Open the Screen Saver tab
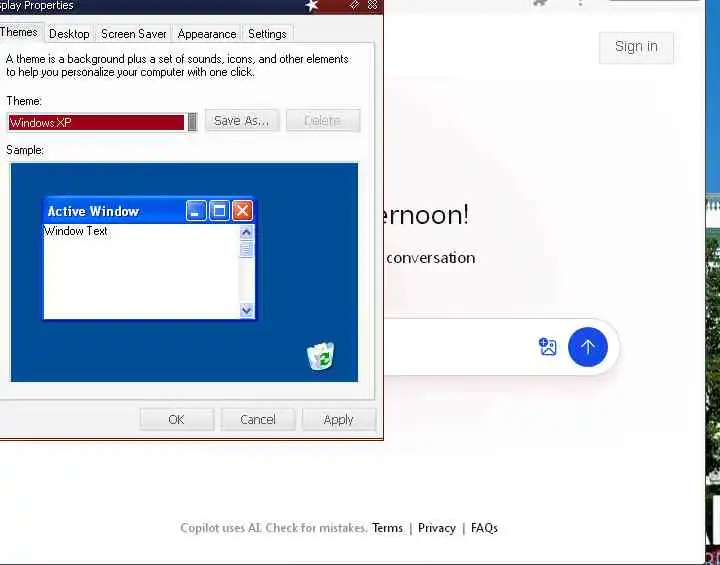The width and height of the screenshot is (720, 565). 134,34
